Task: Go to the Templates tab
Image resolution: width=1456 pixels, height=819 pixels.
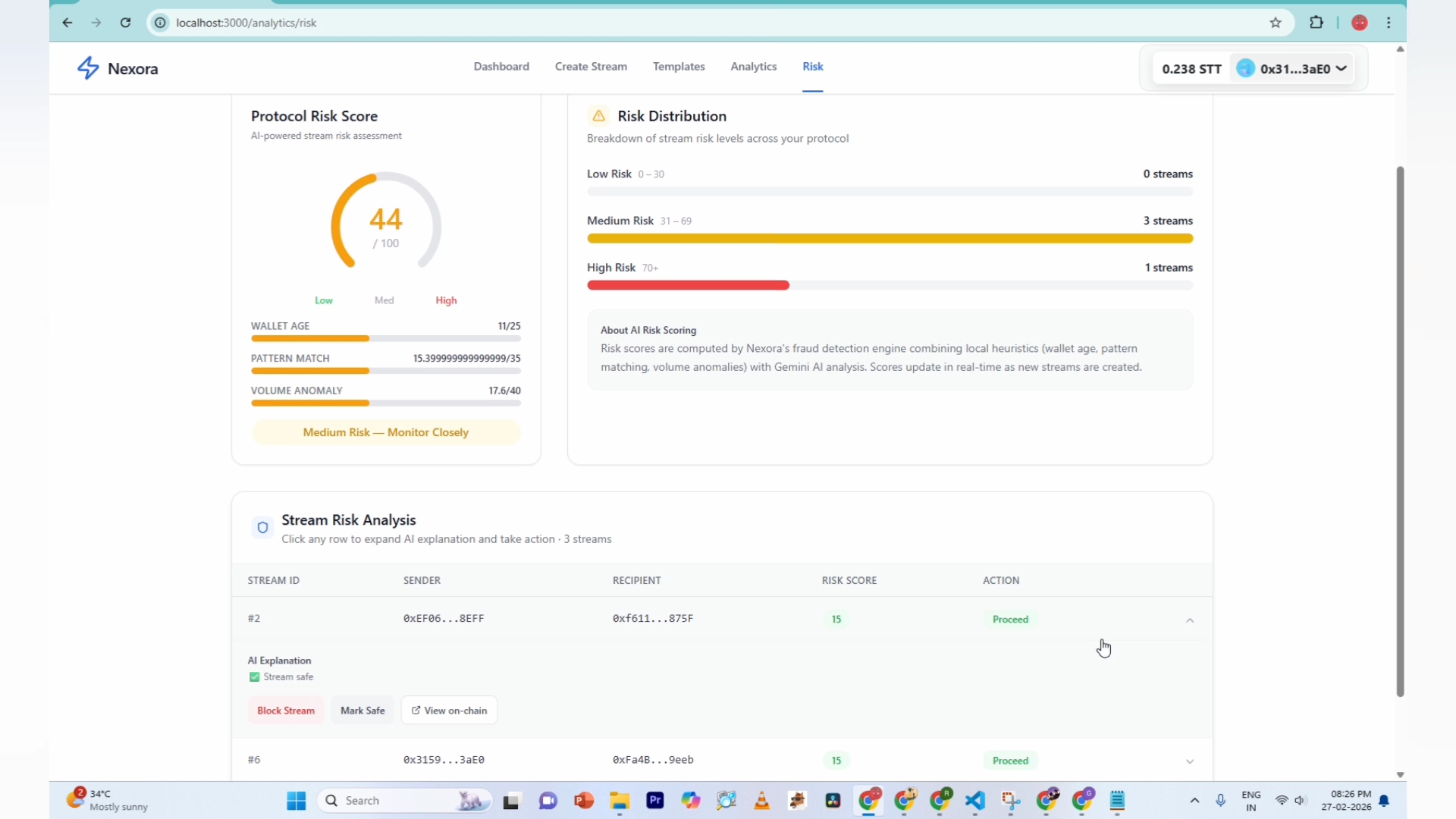Action: (x=679, y=67)
